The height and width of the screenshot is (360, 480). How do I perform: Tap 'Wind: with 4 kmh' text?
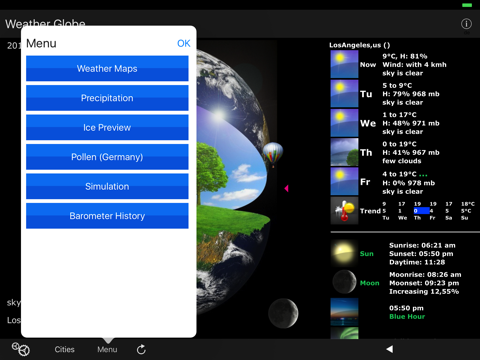pos(414,65)
